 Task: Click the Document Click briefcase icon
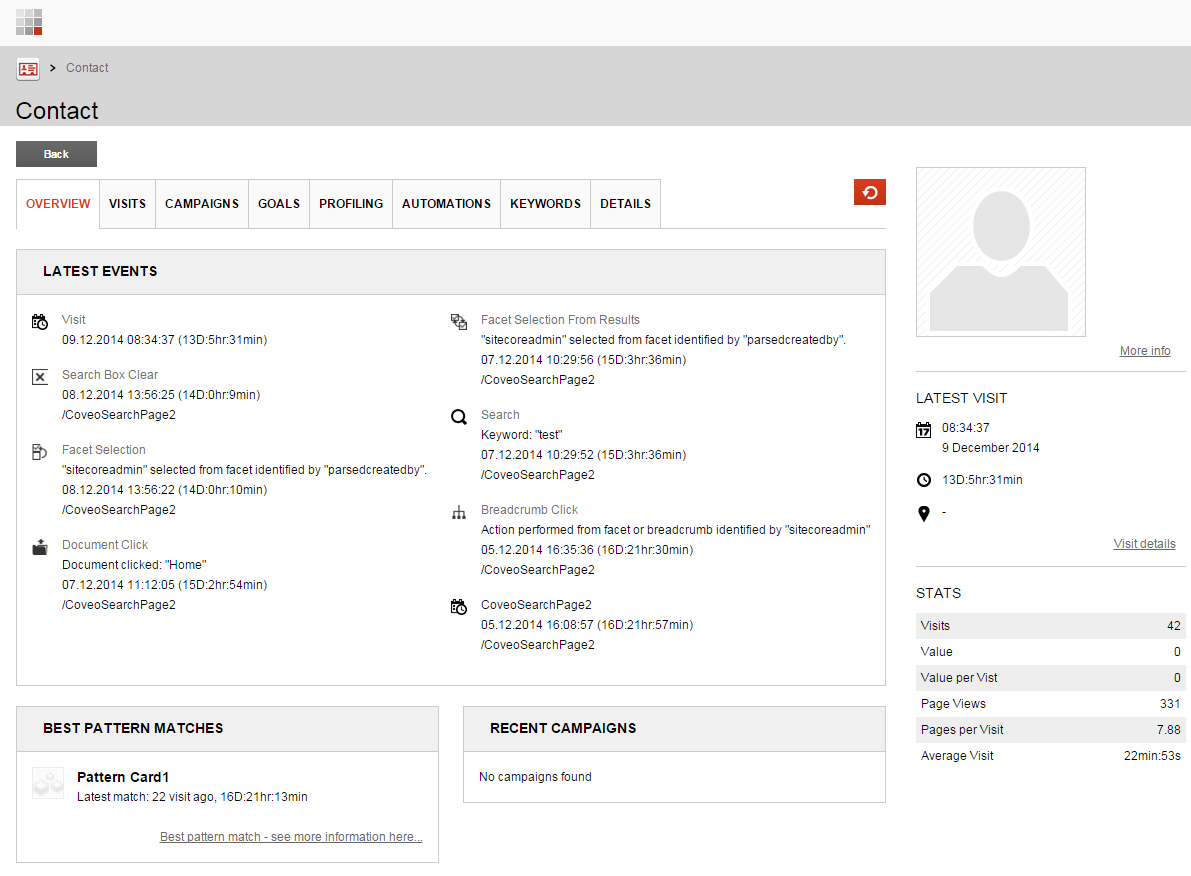38,546
